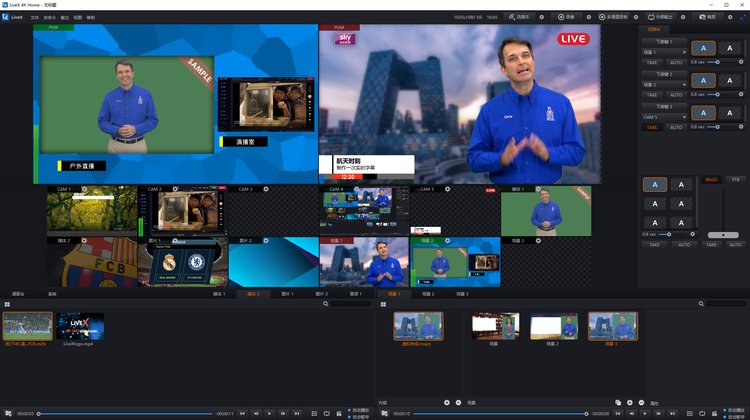Select the FCB football video thumbnail
This screenshot has height=420, width=750.
point(28,325)
